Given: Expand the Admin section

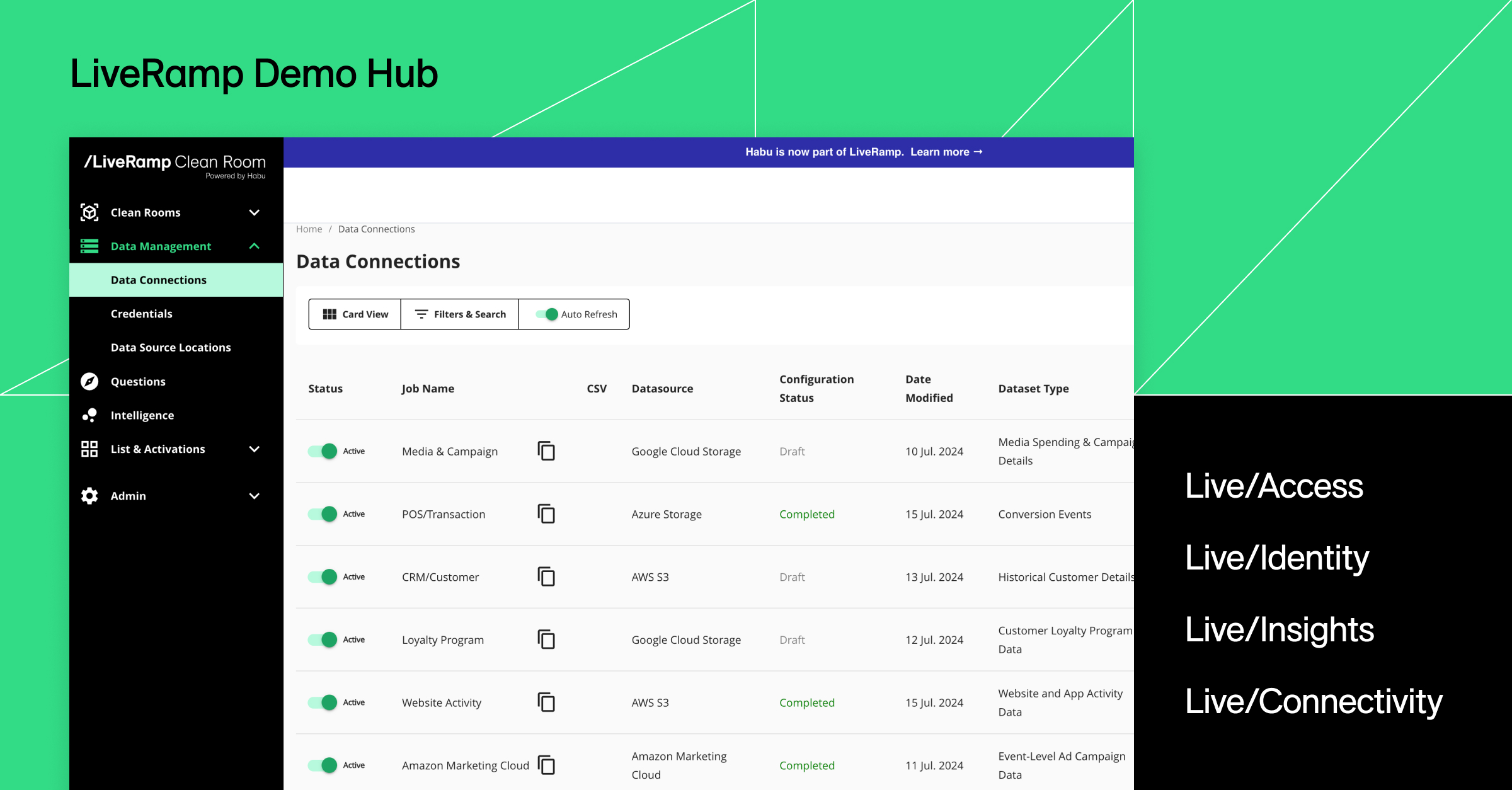Looking at the screenshot, I should 255,496.
